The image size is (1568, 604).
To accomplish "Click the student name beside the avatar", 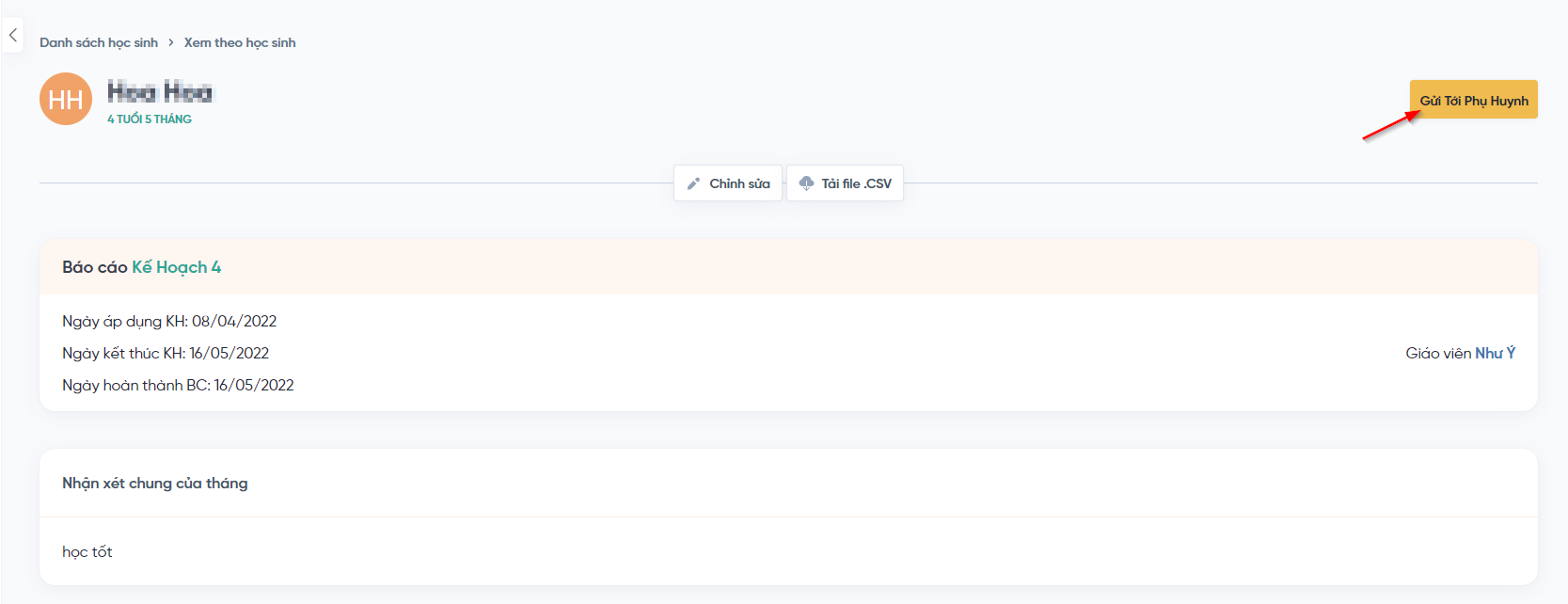I will [160, 92].
